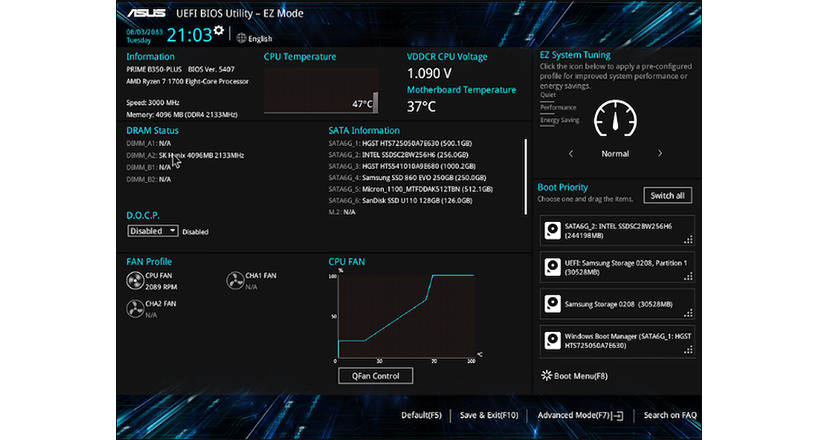Open the date and time settings gear

coord(219,31)
